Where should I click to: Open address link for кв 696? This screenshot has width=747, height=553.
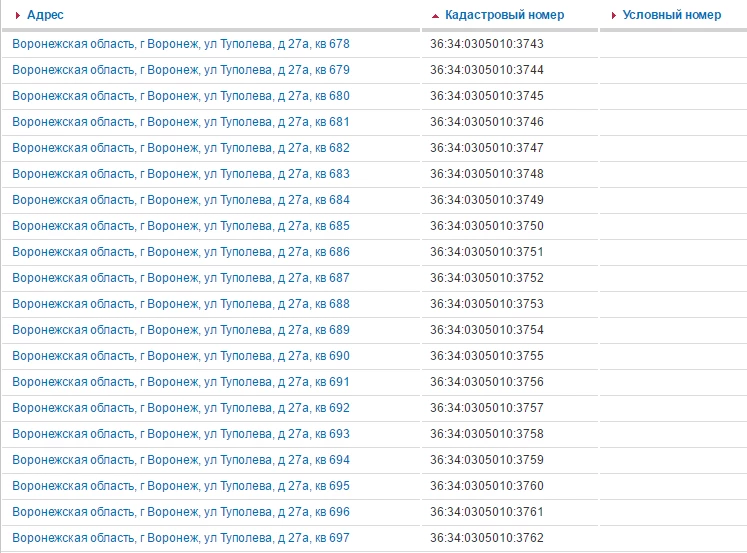pos(181,512)
